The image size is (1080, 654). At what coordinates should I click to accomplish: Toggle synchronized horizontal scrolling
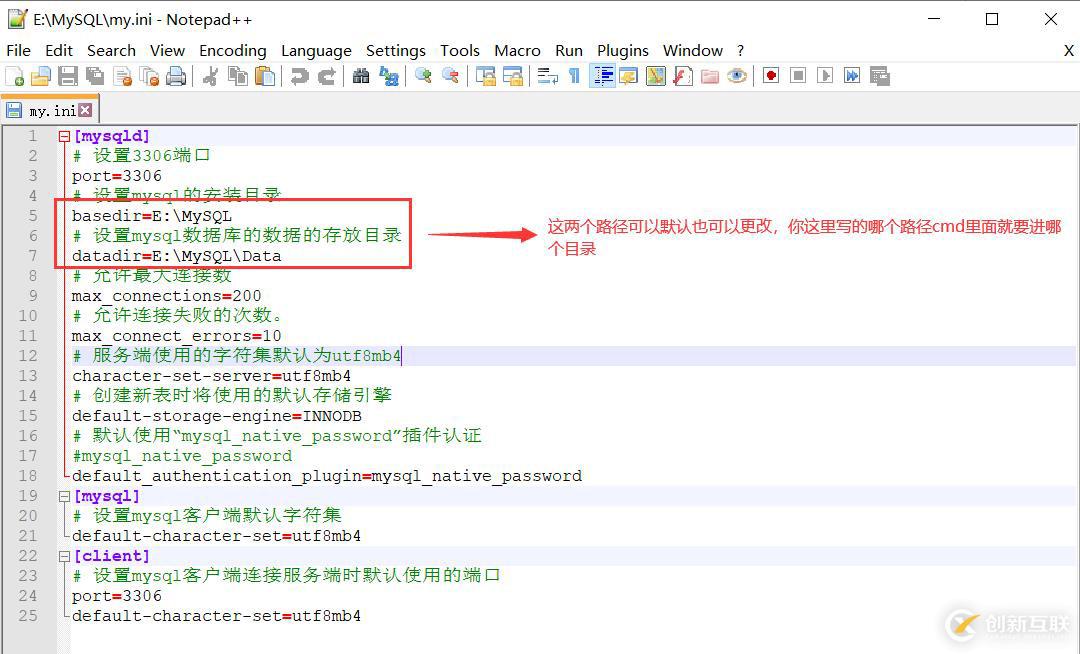click(x=512, y=76)
